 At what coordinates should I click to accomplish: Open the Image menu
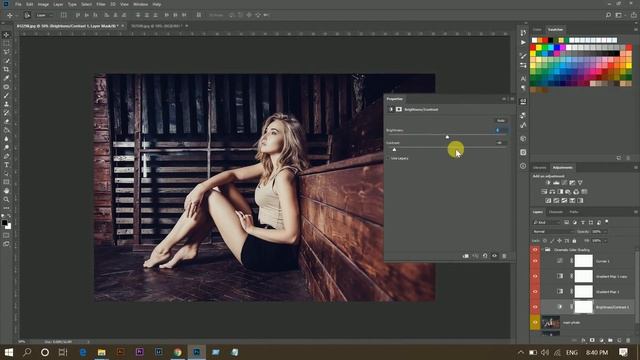point(43,4)
